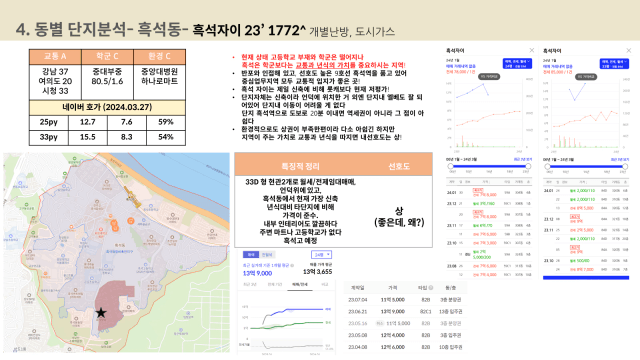Switch to the 전월세 toggle button
Image resolution: width=640 pixels, height=360 pixels.
tap(267, 255)
